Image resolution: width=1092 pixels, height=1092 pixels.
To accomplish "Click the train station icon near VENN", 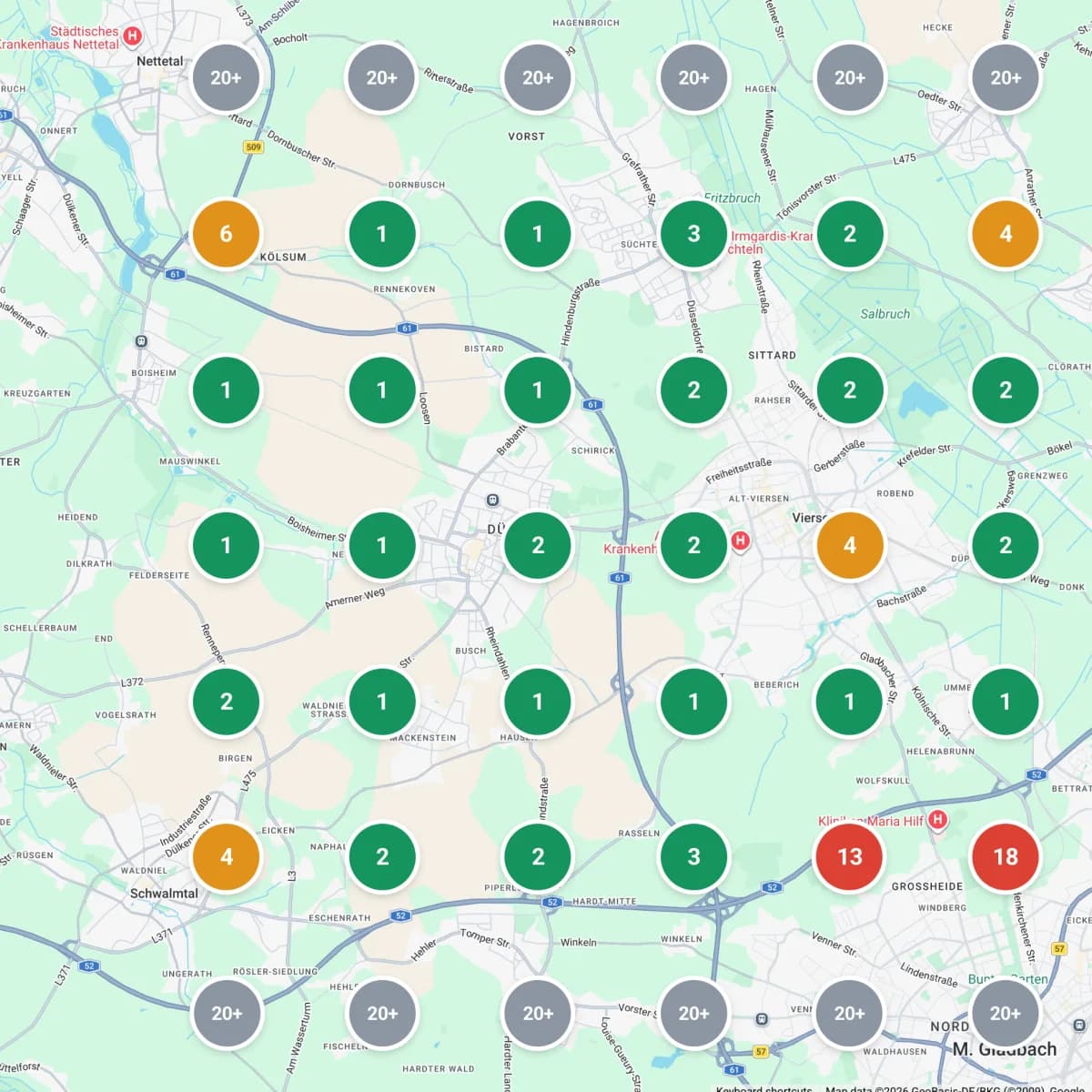I will click(763, 1018).
